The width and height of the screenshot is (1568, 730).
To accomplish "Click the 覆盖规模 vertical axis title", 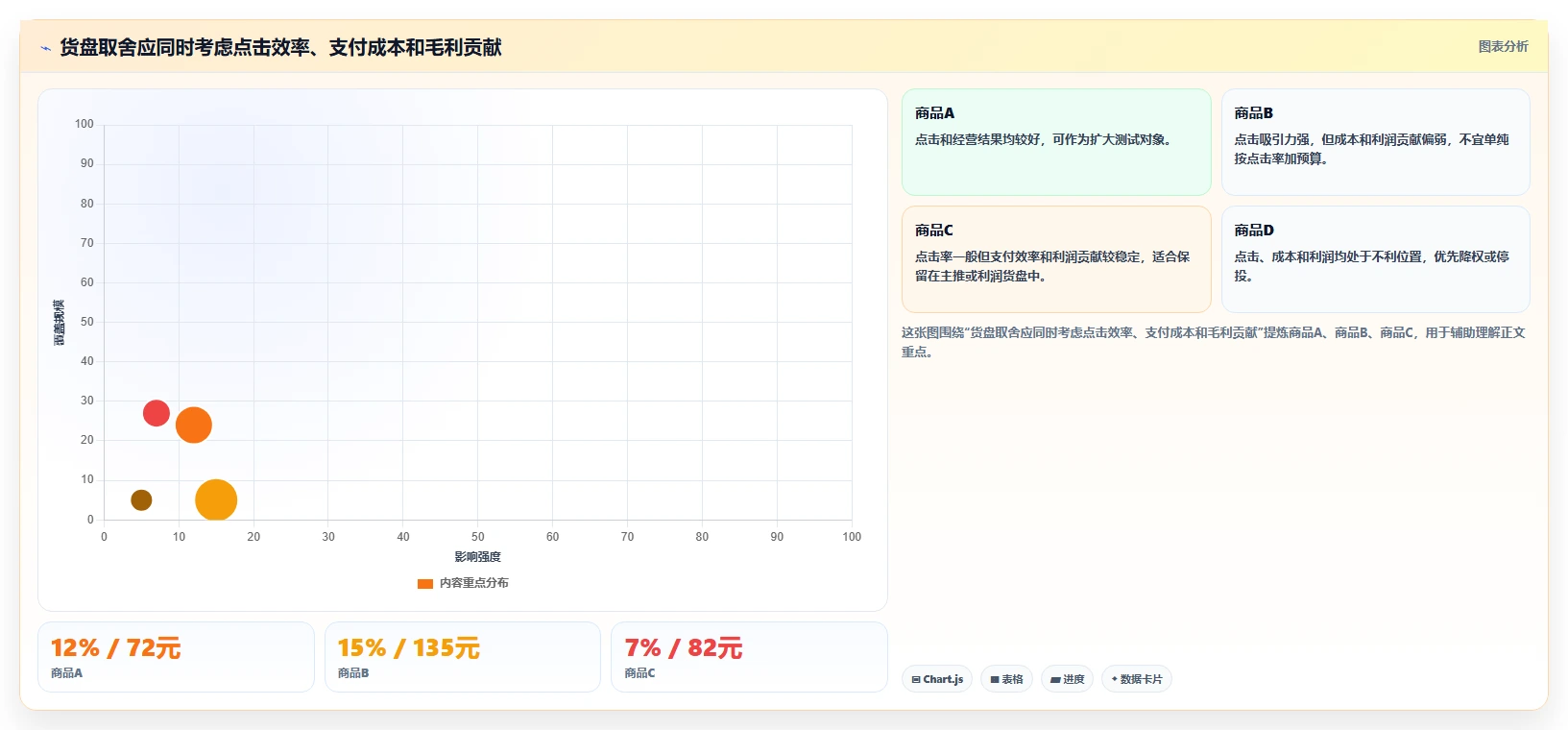I will 60,323.
